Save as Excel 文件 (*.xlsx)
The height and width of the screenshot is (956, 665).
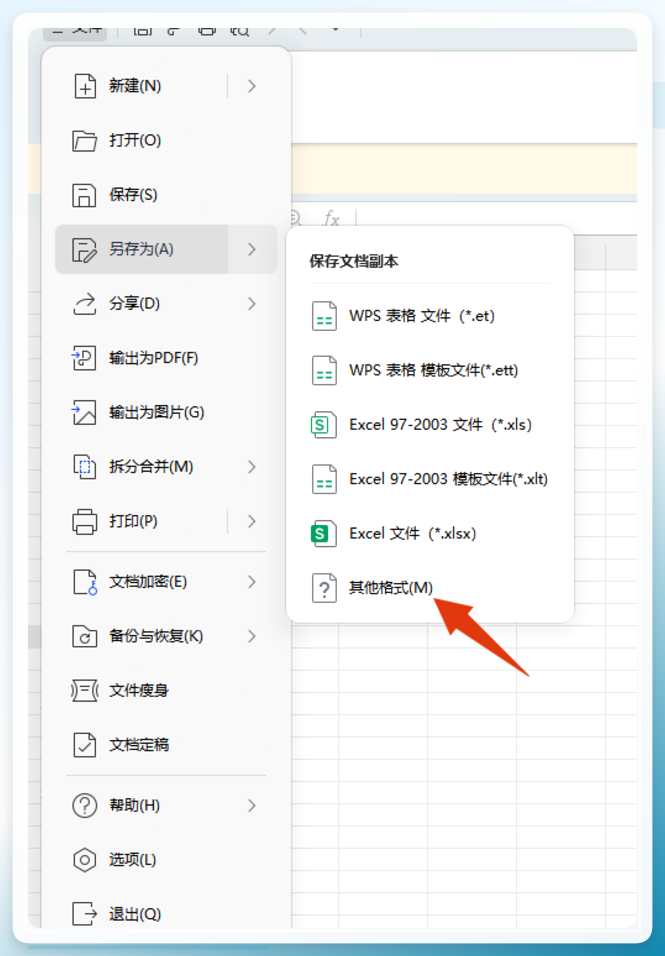[430, 533]
